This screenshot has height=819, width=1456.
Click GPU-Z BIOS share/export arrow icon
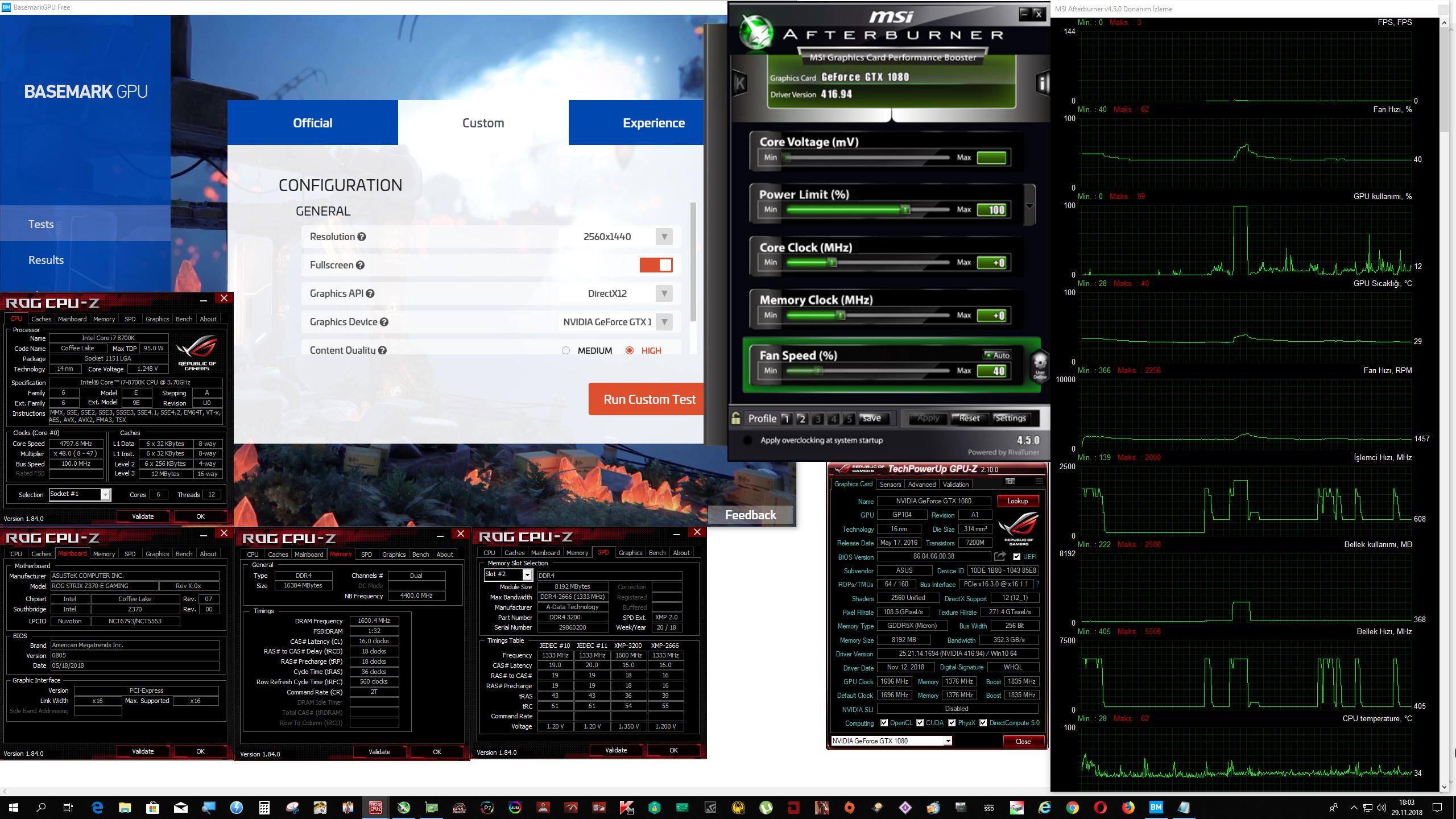(x=999, y=556)
